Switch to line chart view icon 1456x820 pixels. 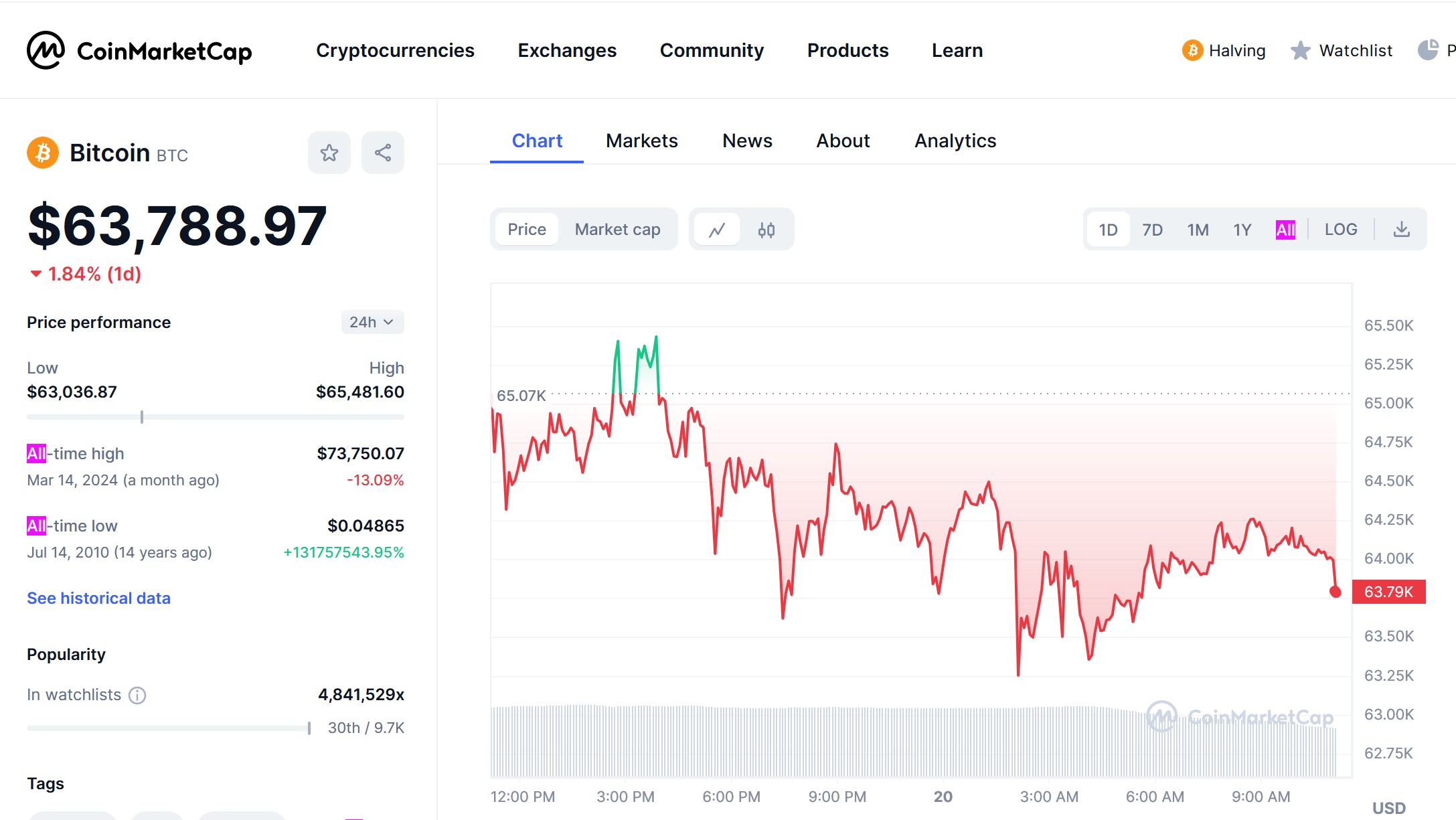[x=717, y=230]
